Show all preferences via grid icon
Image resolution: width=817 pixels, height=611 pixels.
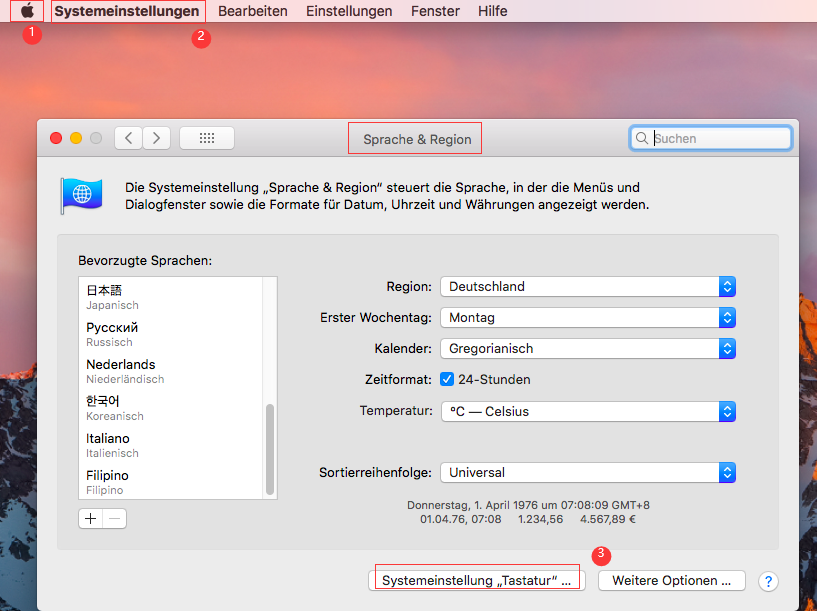coord(207,138)
